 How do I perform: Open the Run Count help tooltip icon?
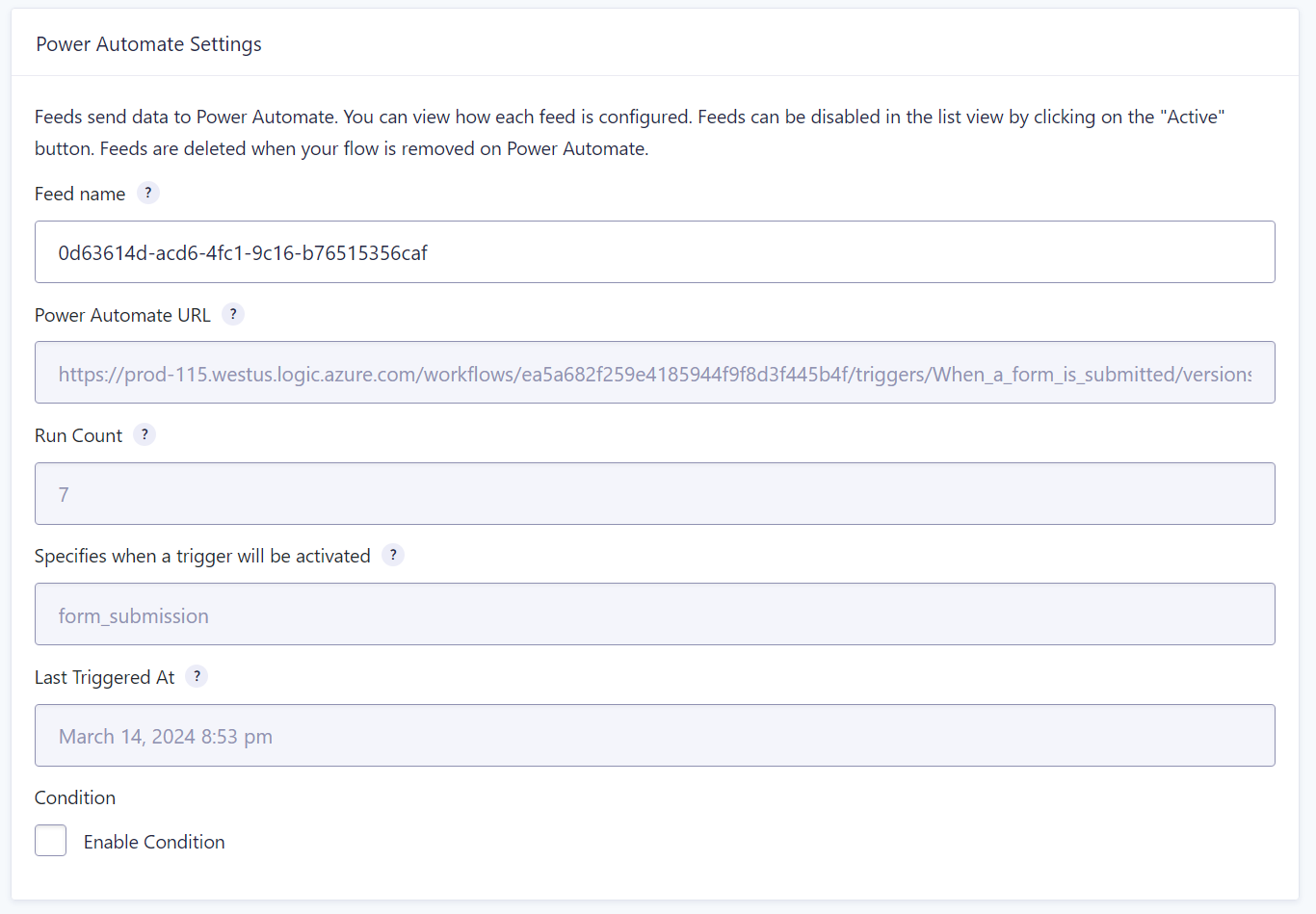point(145,434)
